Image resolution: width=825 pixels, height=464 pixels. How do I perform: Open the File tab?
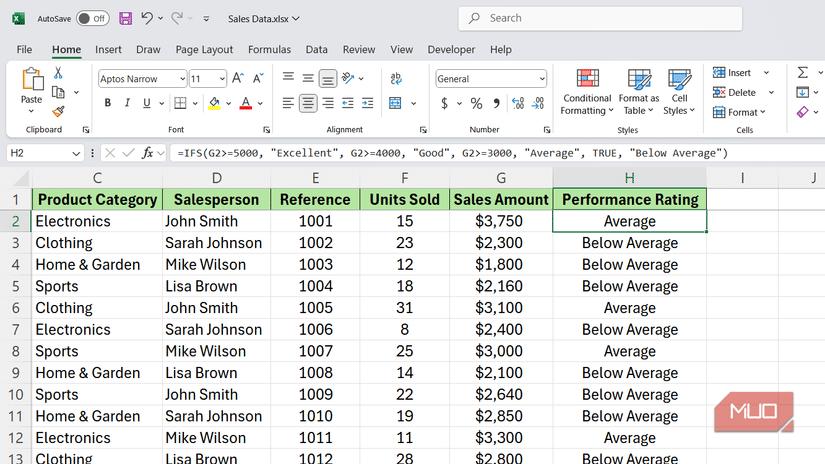point(24,49)
